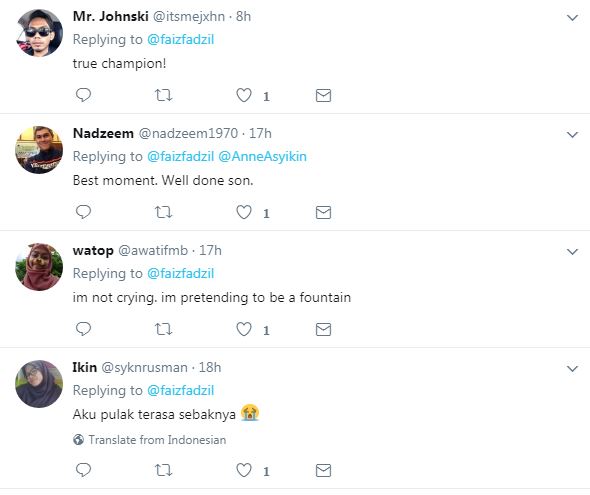590x495 pixels.
Task: Like watop's 'im not crying' tweet
Action: point(244,329)
